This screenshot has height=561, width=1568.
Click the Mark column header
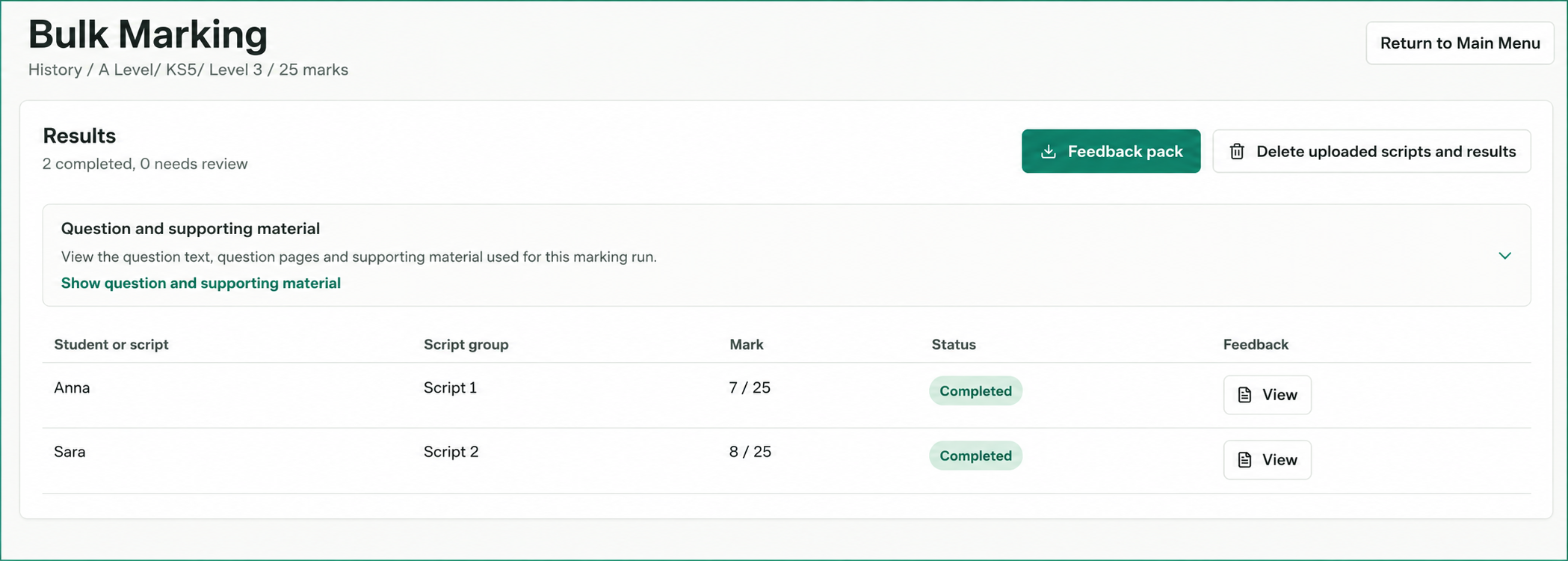(747, 344)
